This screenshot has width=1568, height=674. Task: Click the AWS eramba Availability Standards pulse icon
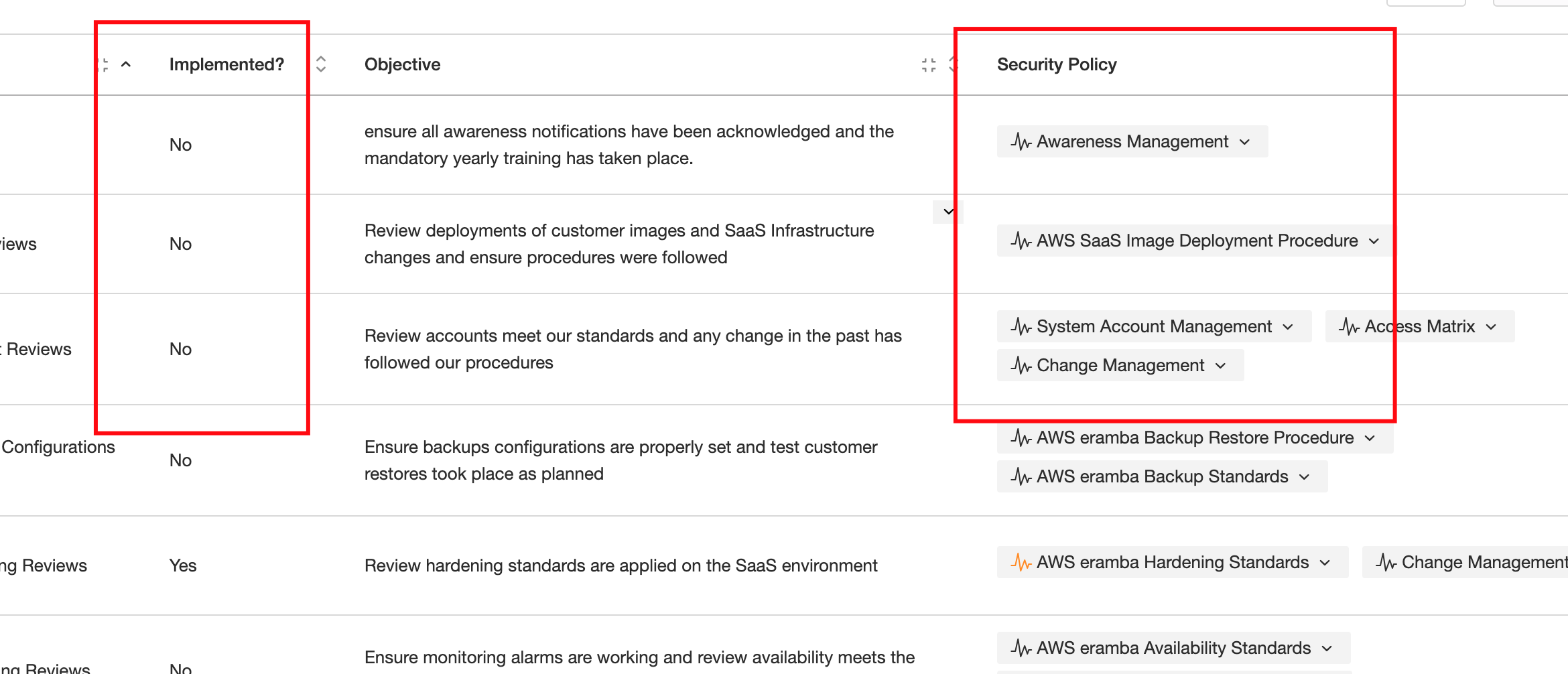(1021, 649)
